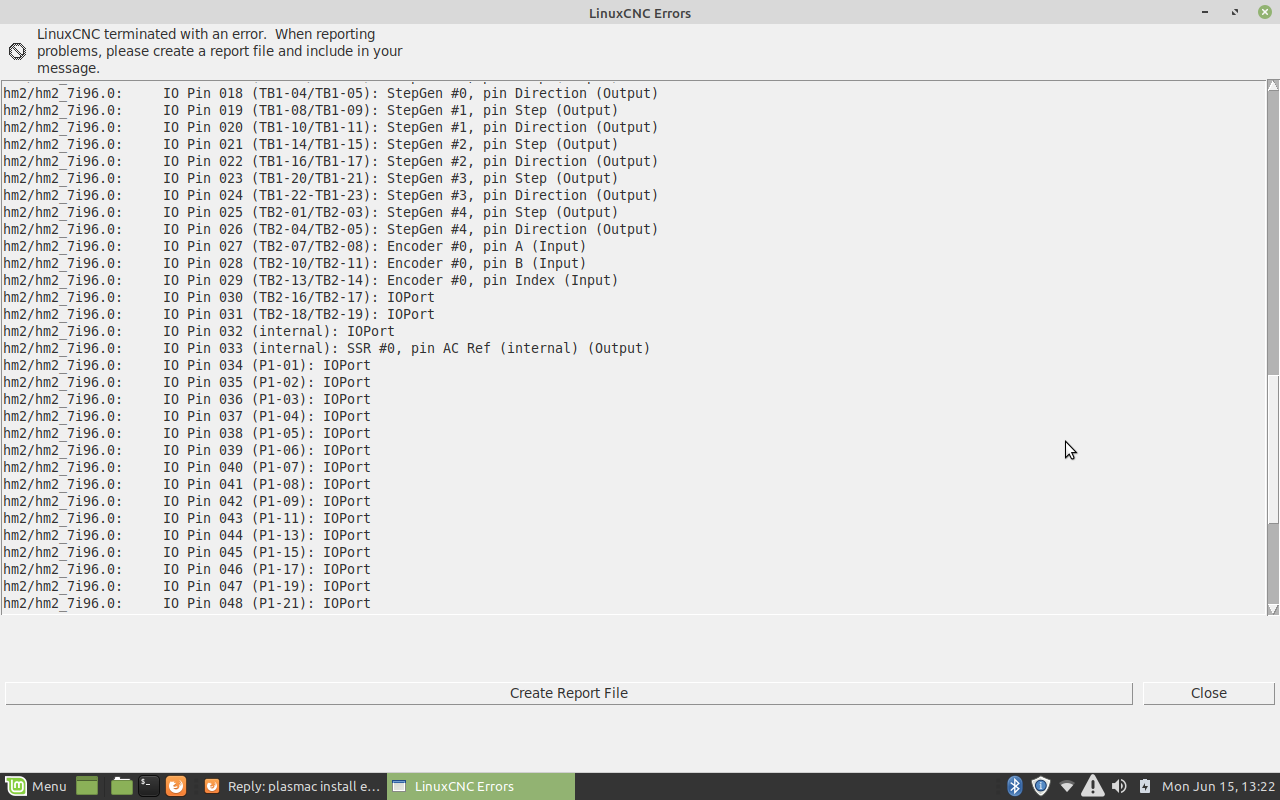Click the 'LinuxCNC terminated with an error' message
The image size is (1280, 800).
point(220,51)
